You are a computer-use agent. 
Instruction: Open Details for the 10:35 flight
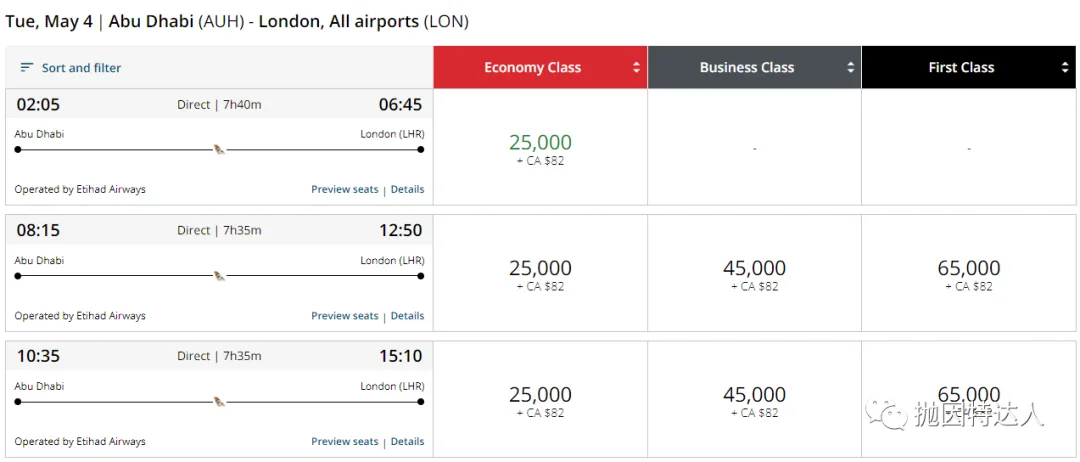(x=407, y=441)
